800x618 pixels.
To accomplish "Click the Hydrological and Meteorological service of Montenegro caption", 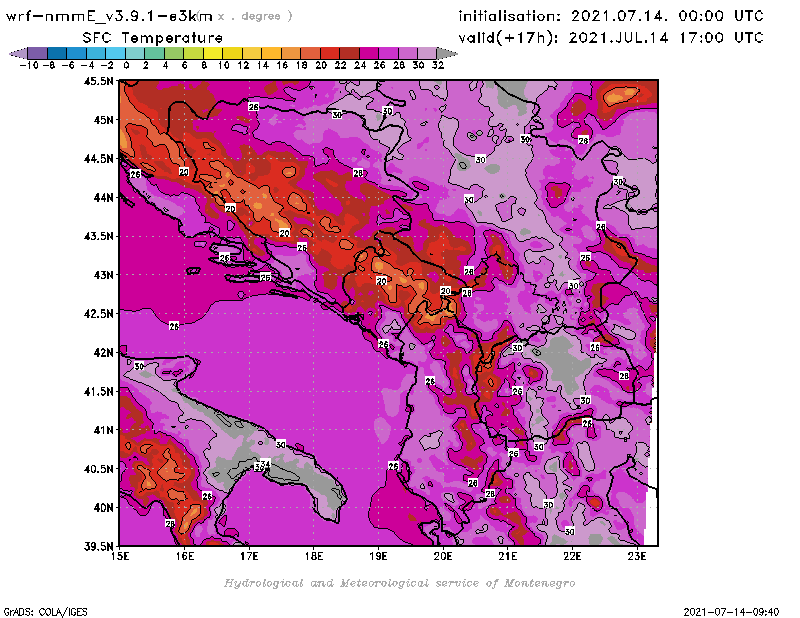I will [x=399, y=583].
